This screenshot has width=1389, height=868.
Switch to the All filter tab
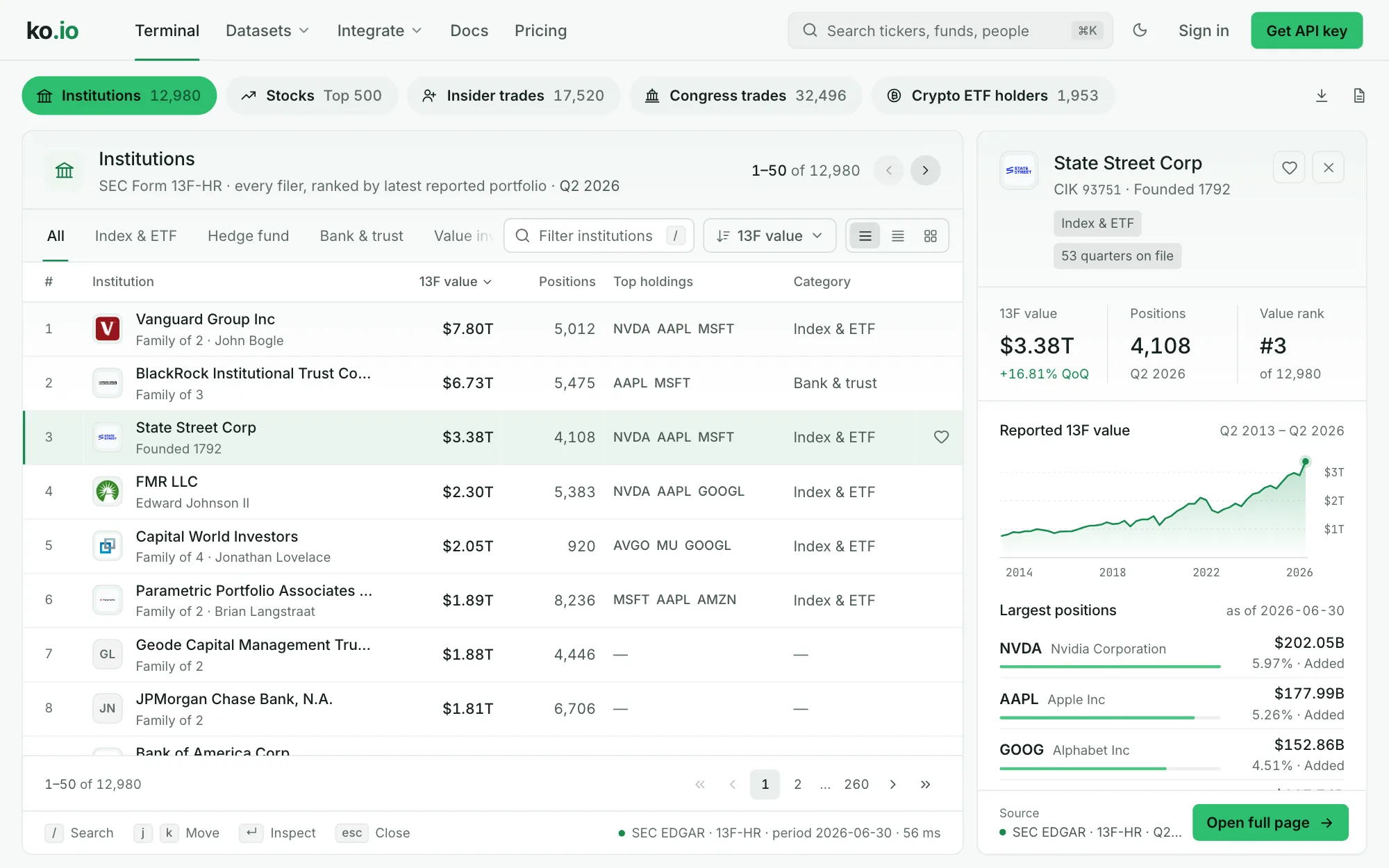[x=56, y=236]
